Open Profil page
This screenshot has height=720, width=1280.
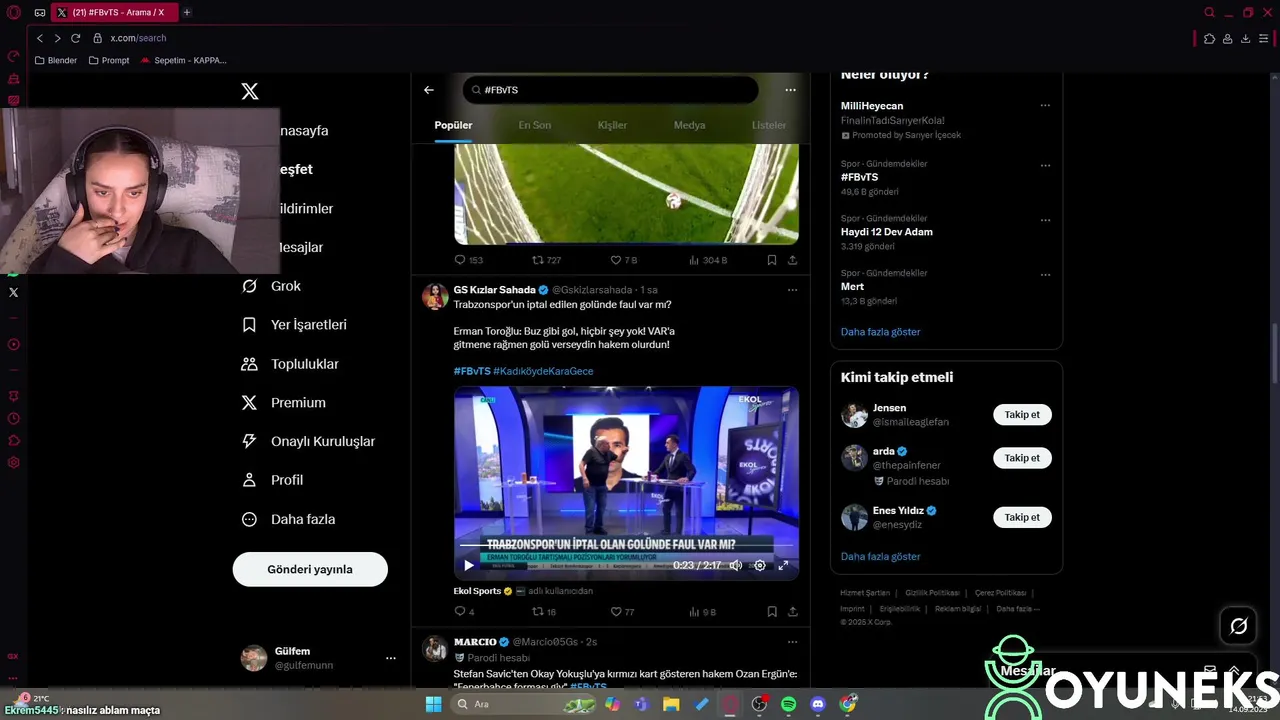[273, 480]
